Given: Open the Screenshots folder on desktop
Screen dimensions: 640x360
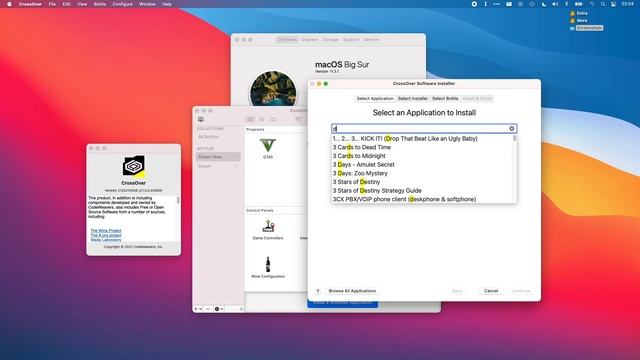Looking at the screenshot, I should 587,28.
